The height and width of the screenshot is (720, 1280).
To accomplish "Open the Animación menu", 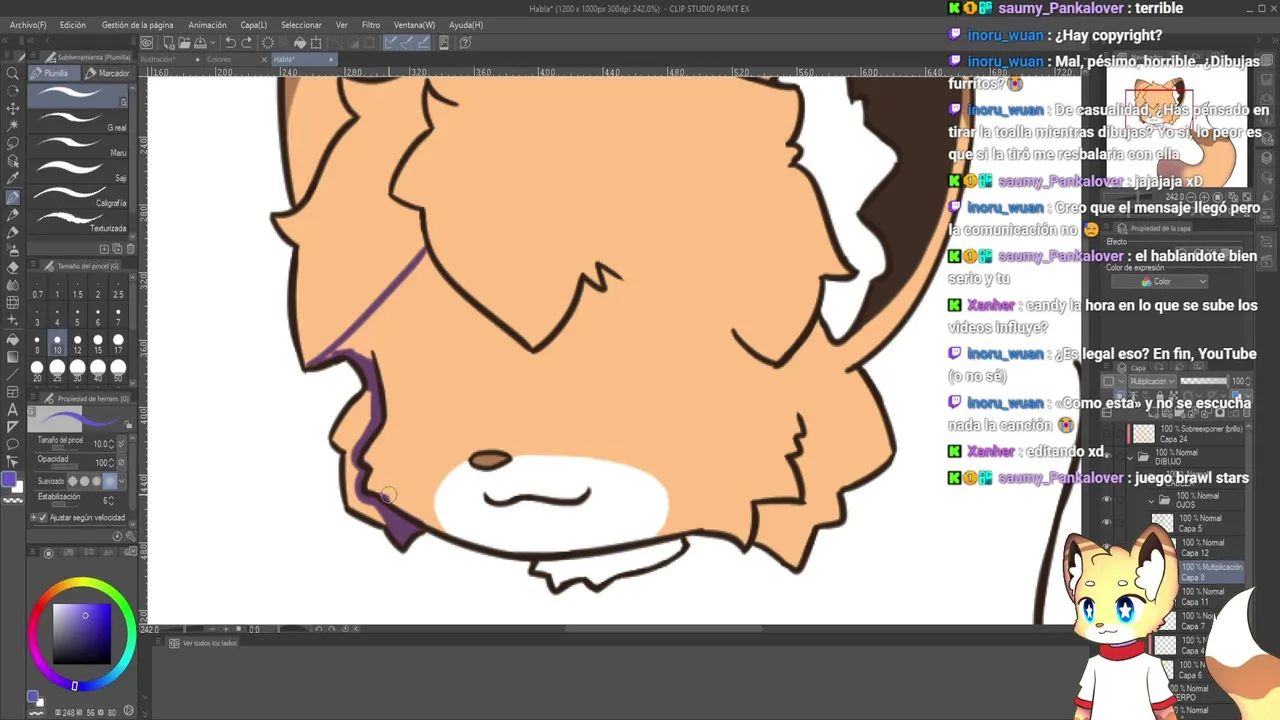I will pyautogui.click(x=207, y=25).
